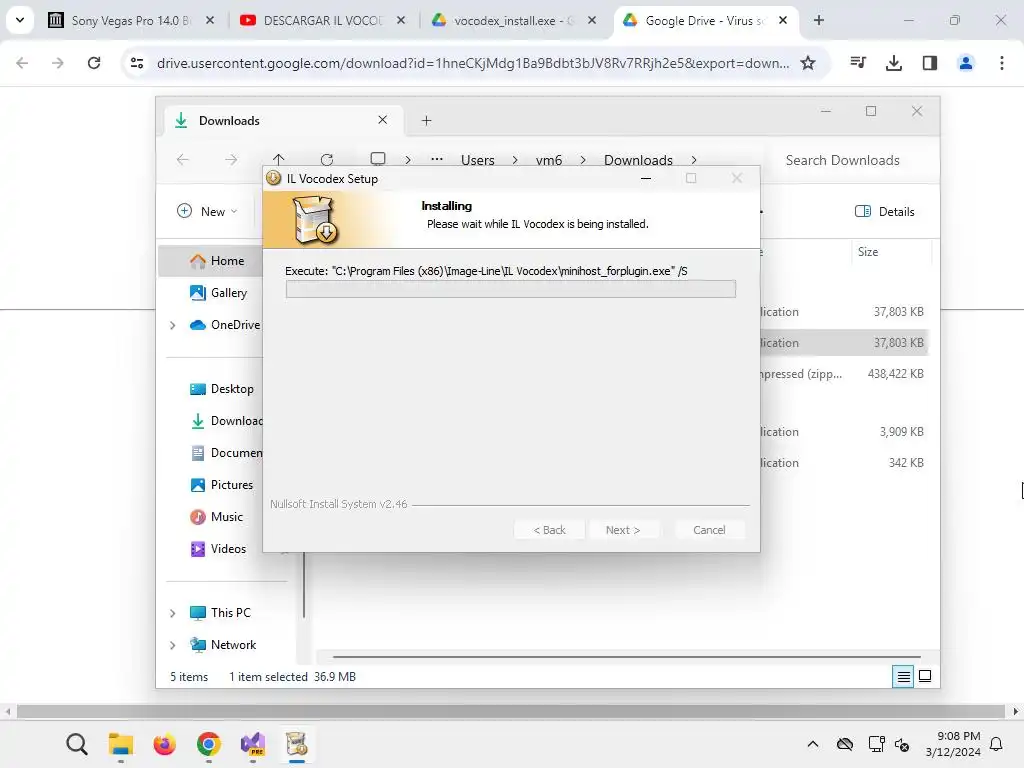This screenshot has width=1024, height=768.
Task: Go forward in File Explorer
Action: 231,159
